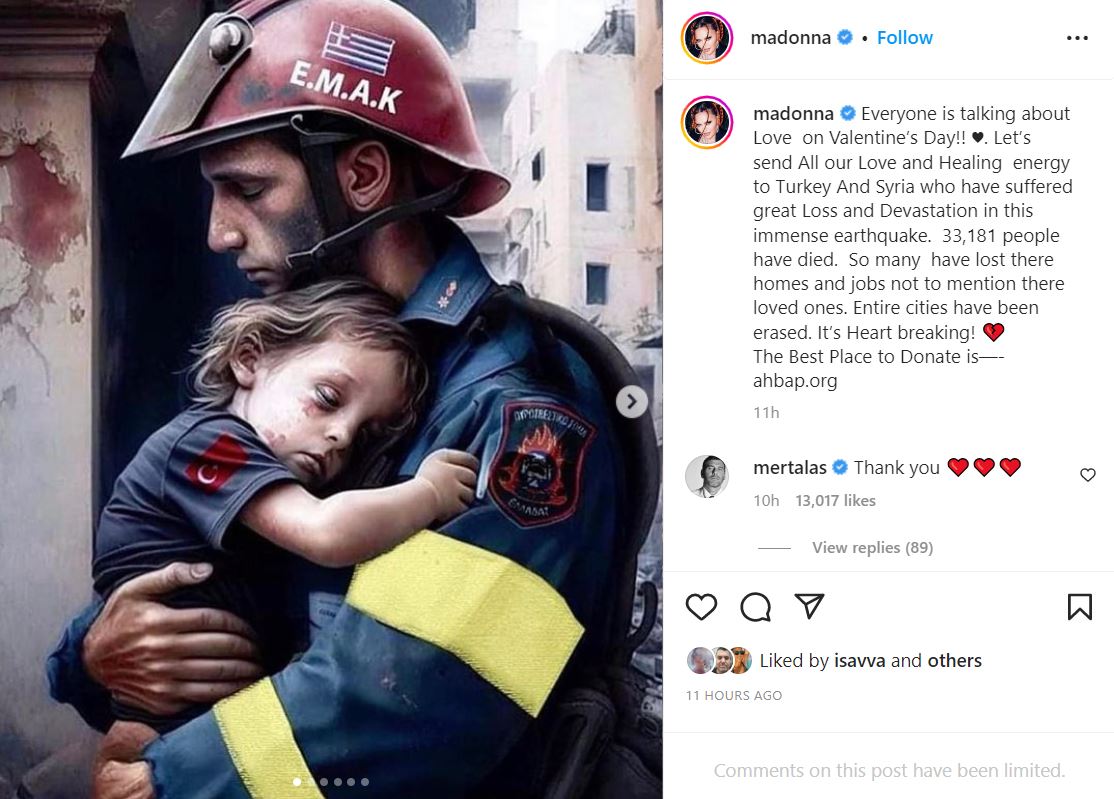1114x799 pixels.
Task: Open isavva's profile from Liked by
Action: (x=860, y=661)
